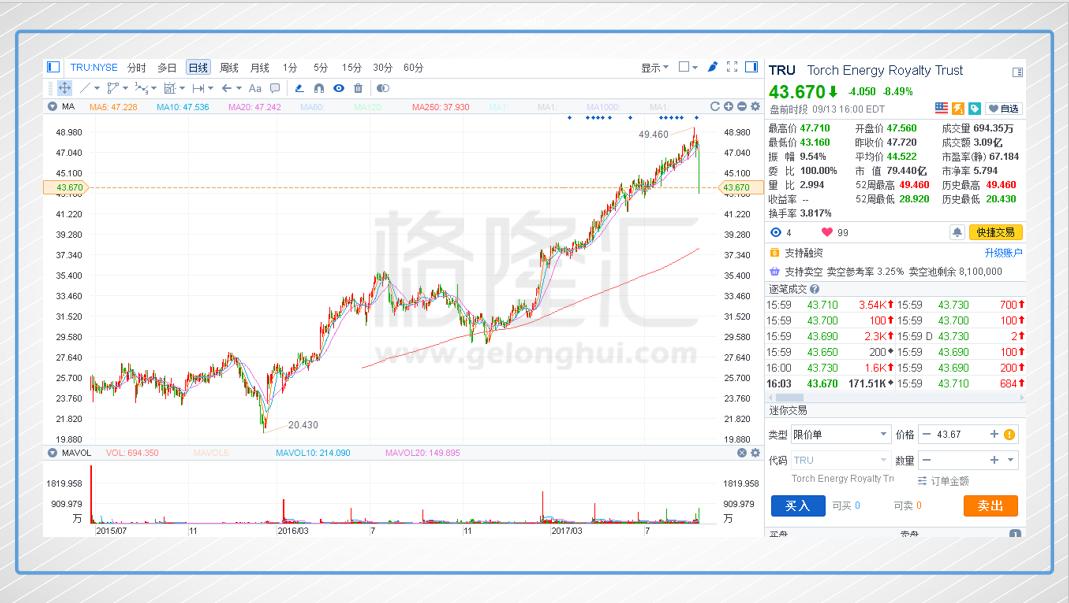Click the stock detail layout icon

(1017, 72)
